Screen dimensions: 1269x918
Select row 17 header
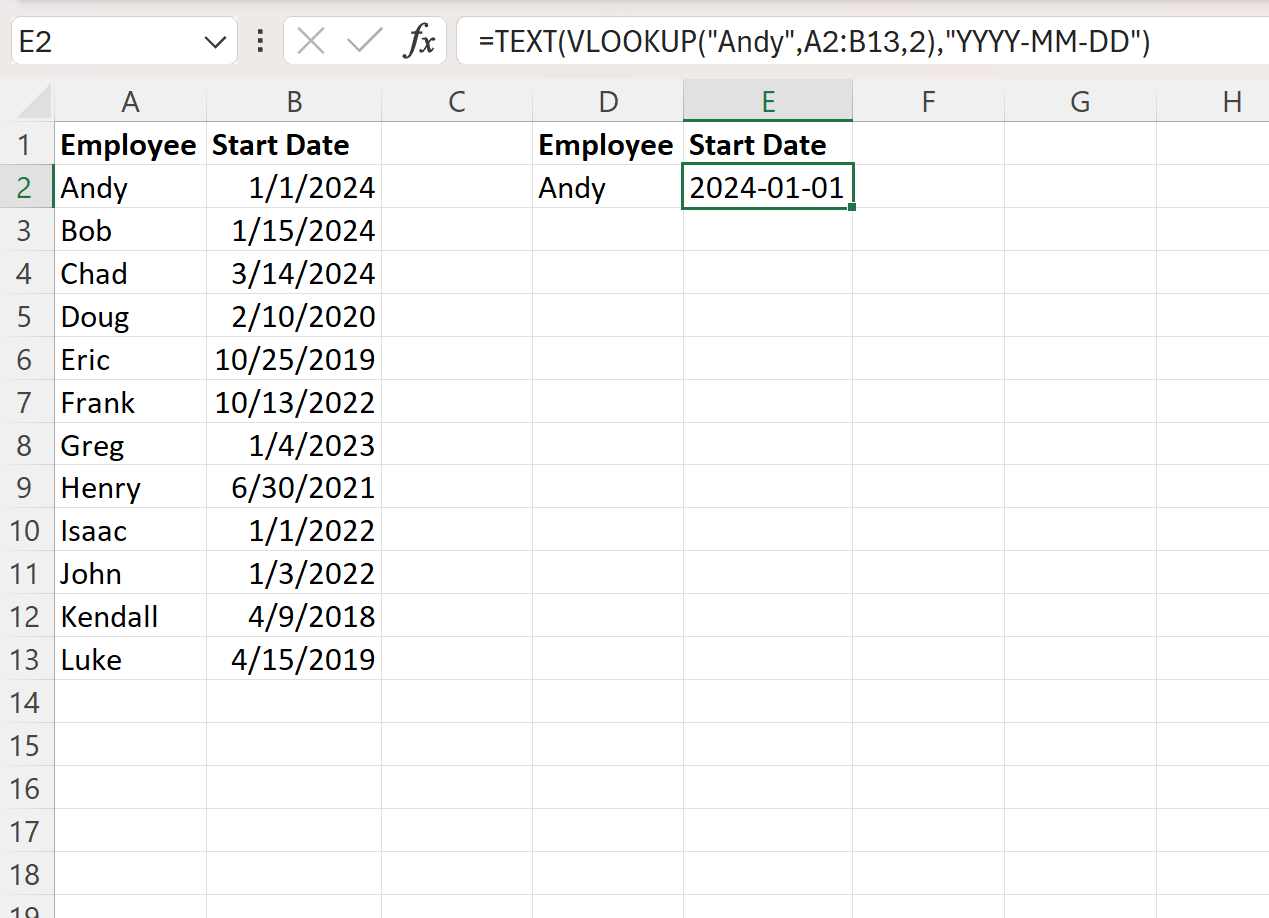27,832
